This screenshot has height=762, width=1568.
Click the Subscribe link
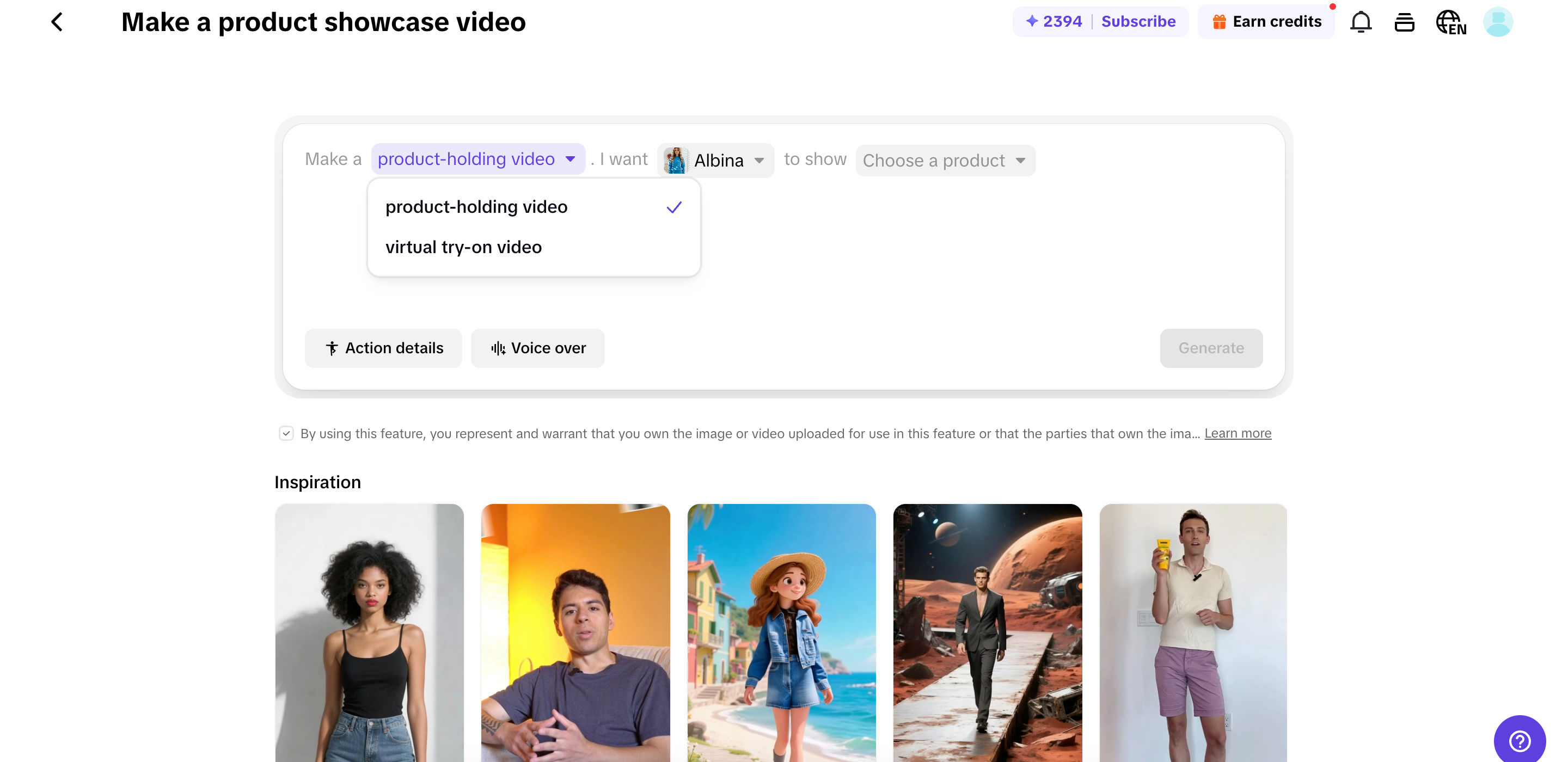tap(1138, 21)
